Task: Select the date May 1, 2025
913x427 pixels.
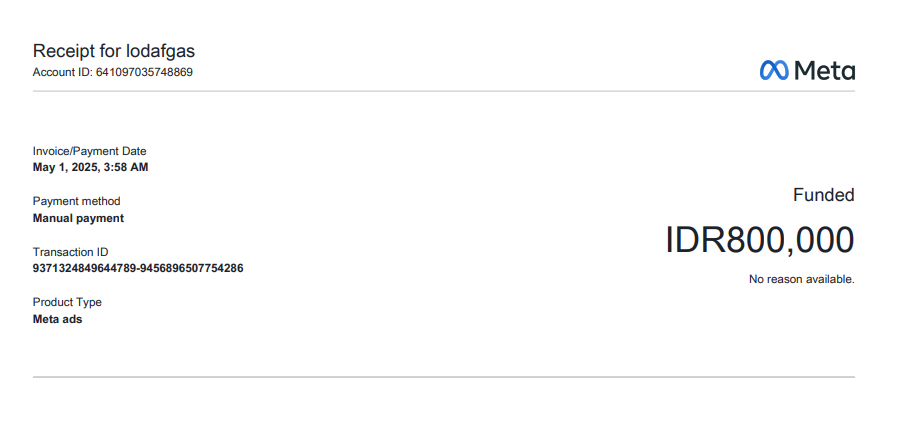Action: (65, 167)
